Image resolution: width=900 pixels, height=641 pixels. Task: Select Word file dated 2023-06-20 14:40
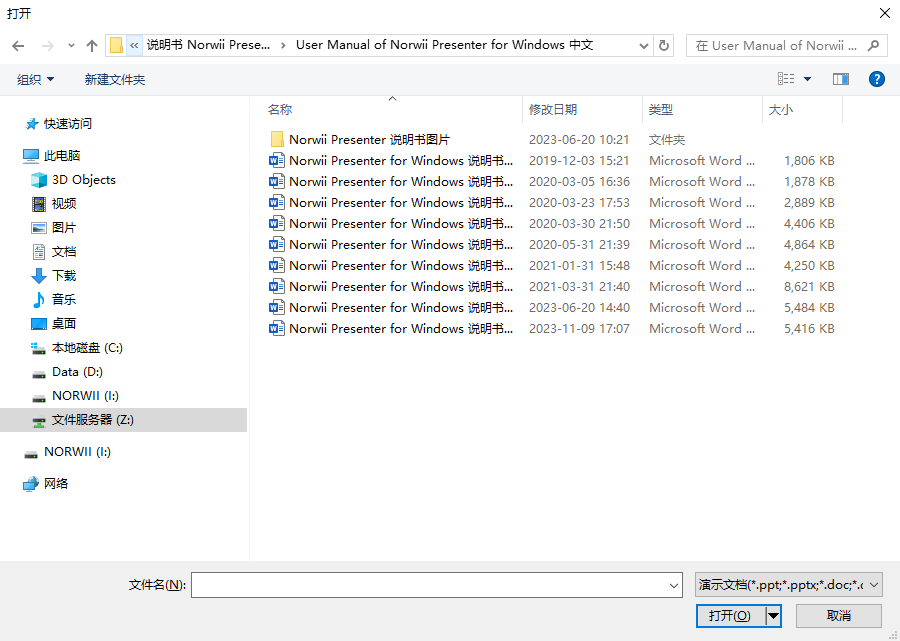tap(552, 308)
